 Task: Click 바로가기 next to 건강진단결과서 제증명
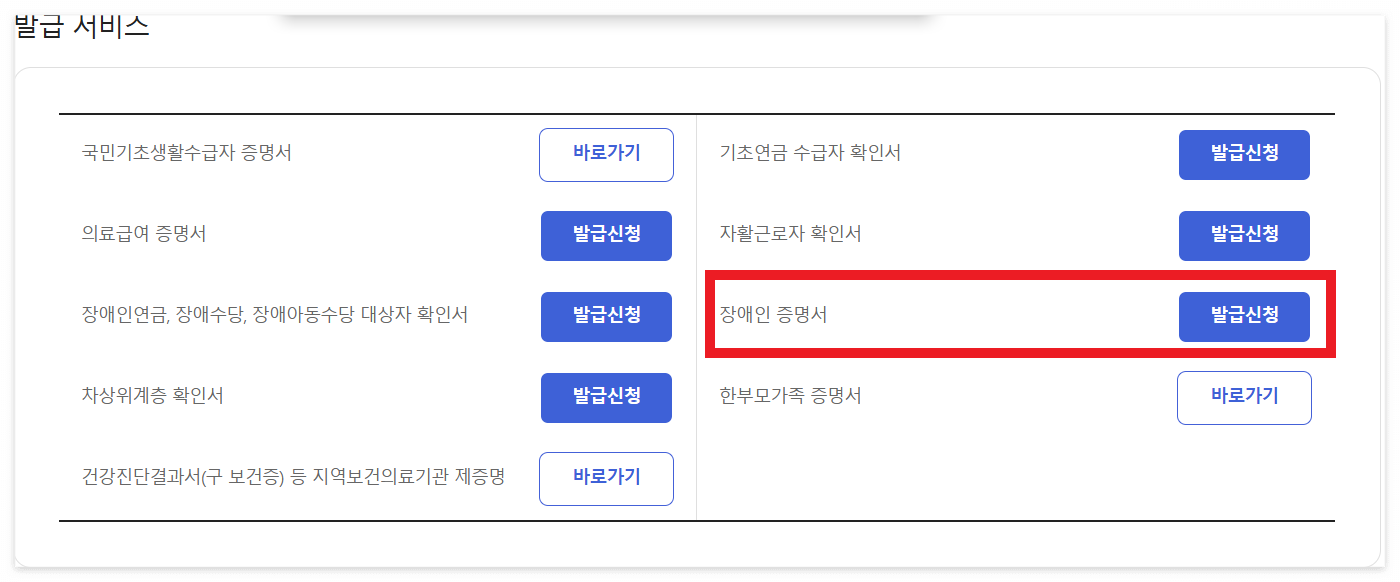tap(606, 478)
